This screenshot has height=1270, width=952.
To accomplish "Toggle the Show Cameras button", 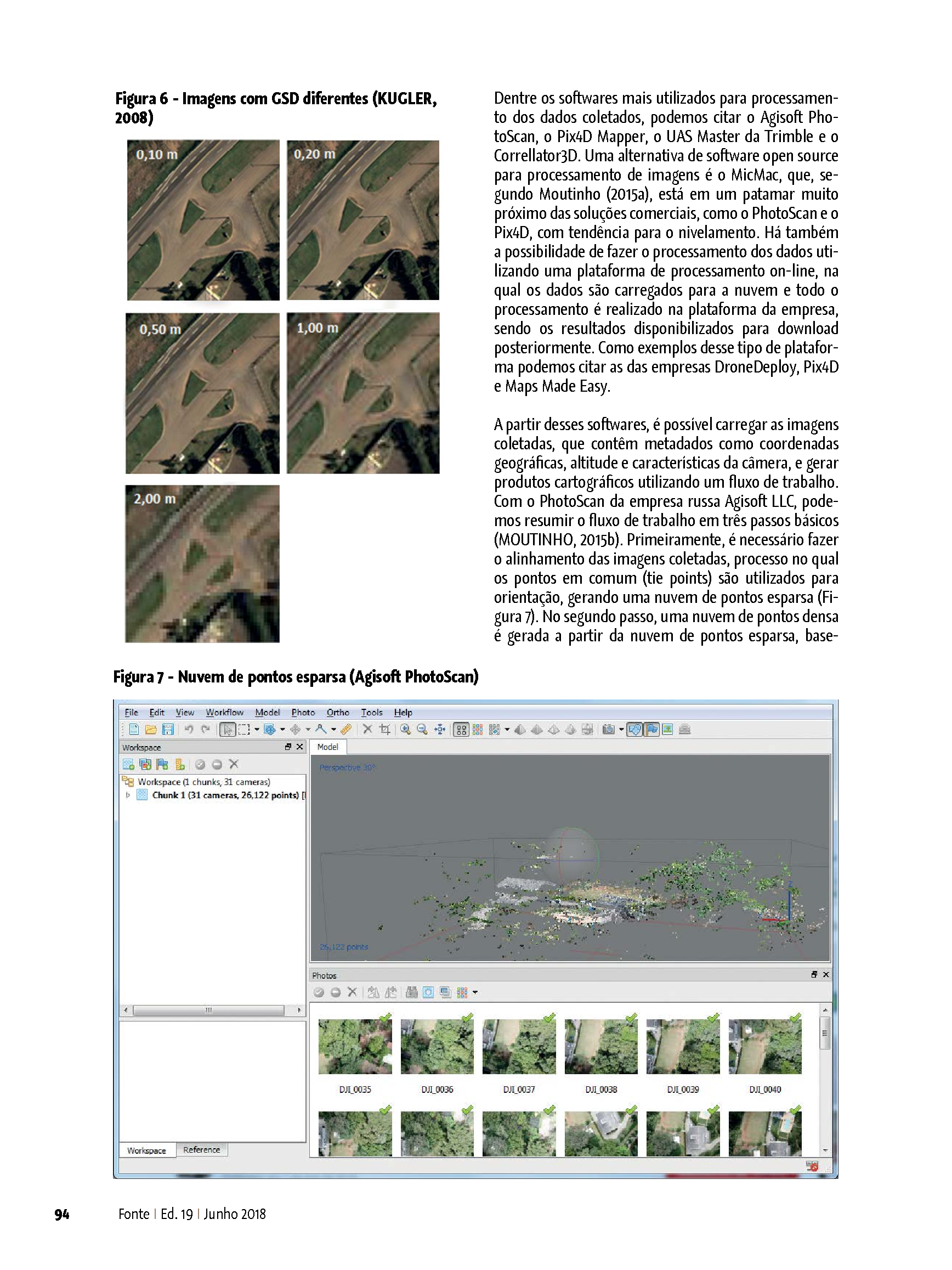I will pos(634,729).
